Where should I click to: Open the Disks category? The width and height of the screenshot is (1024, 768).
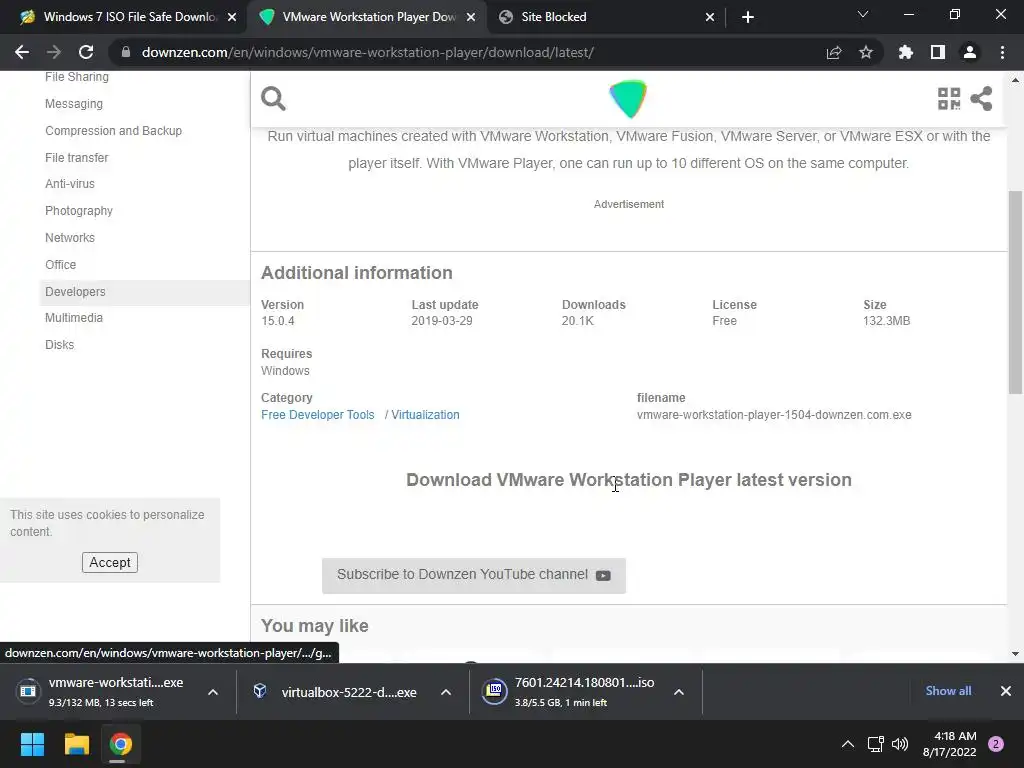pos(59,345)
